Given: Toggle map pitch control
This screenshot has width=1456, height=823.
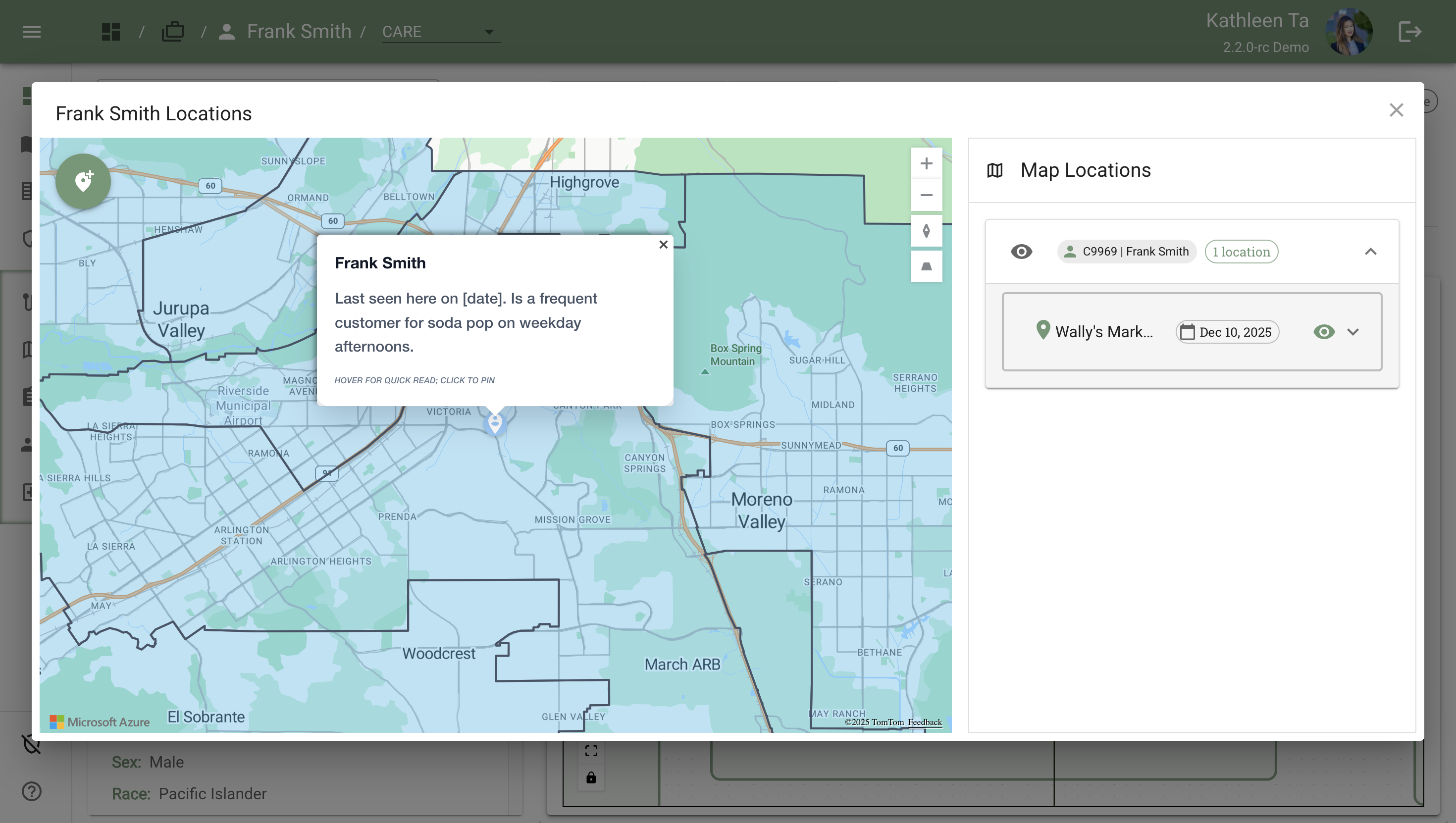Looking at the screenshot, I should [x=926, y=266].
